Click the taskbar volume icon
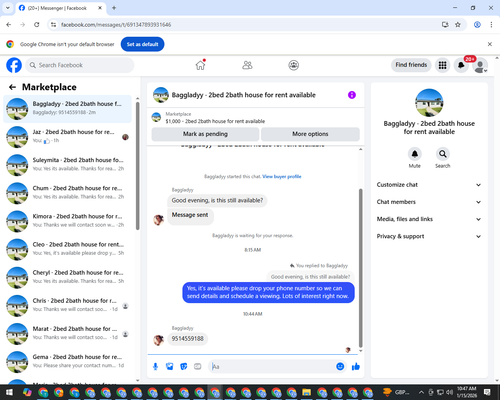The width and height of the screenshot is (500, 400). click(450, 392)
